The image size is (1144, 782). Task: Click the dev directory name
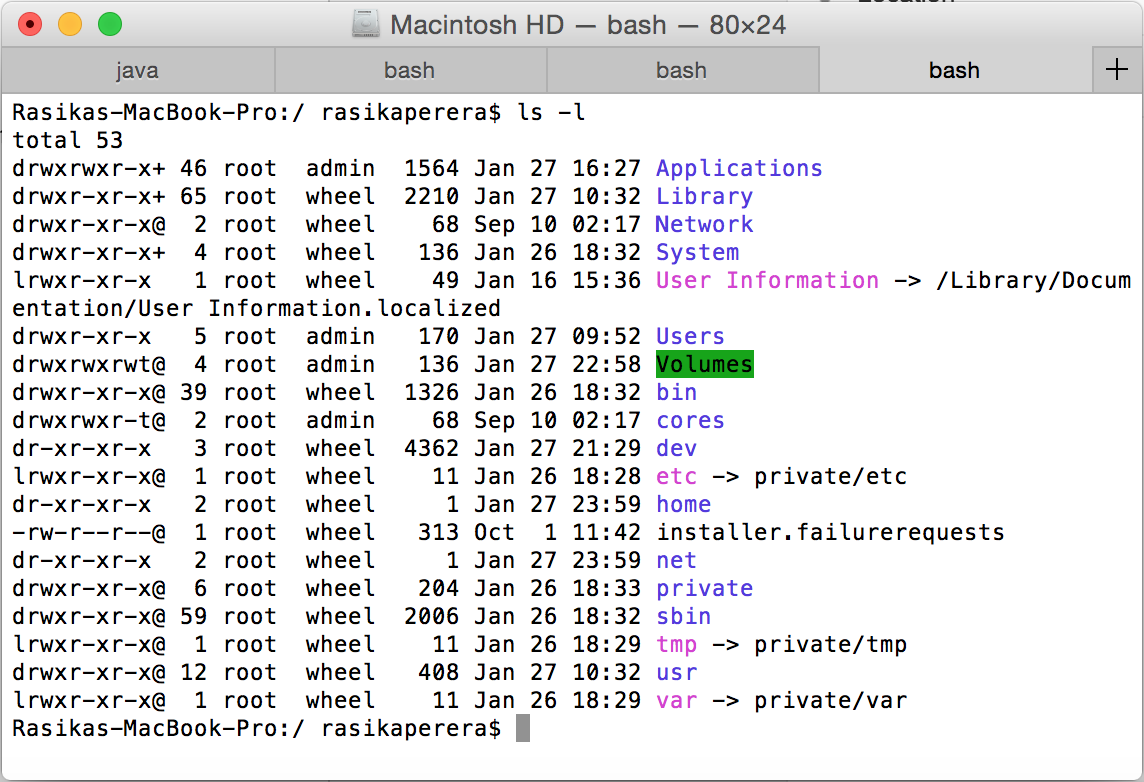tap(676, 448)
